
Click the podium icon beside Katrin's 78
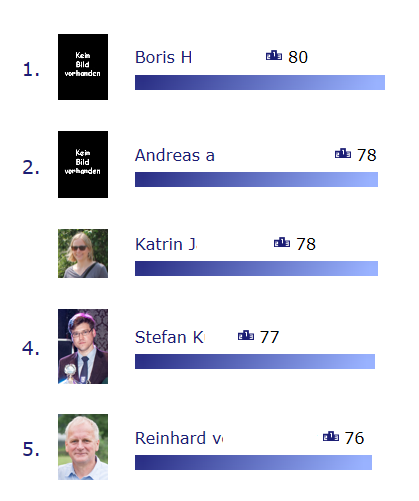[282, 243]
